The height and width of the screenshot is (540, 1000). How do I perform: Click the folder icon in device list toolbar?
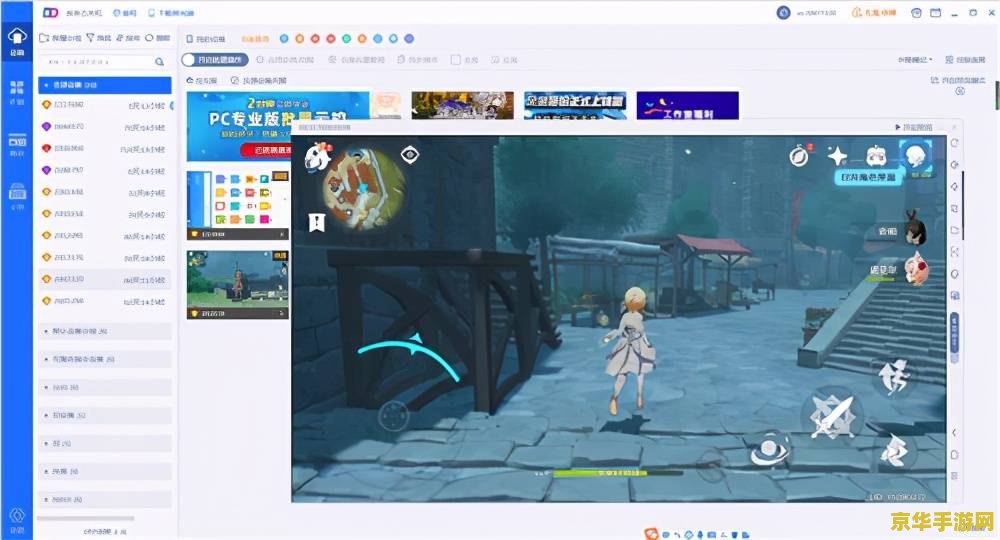click(x=44, y=38)
